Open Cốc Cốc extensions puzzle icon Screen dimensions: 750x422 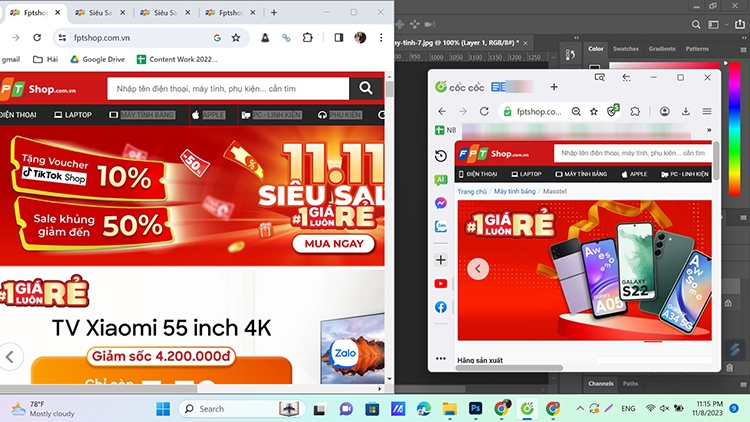[635, 111]
